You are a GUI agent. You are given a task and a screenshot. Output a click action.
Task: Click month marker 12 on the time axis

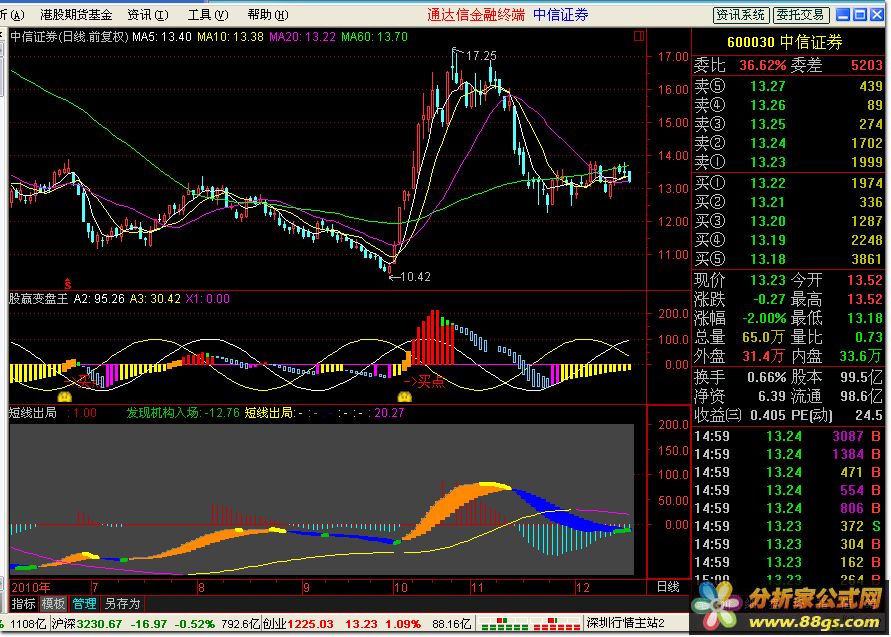pos(582,588)
